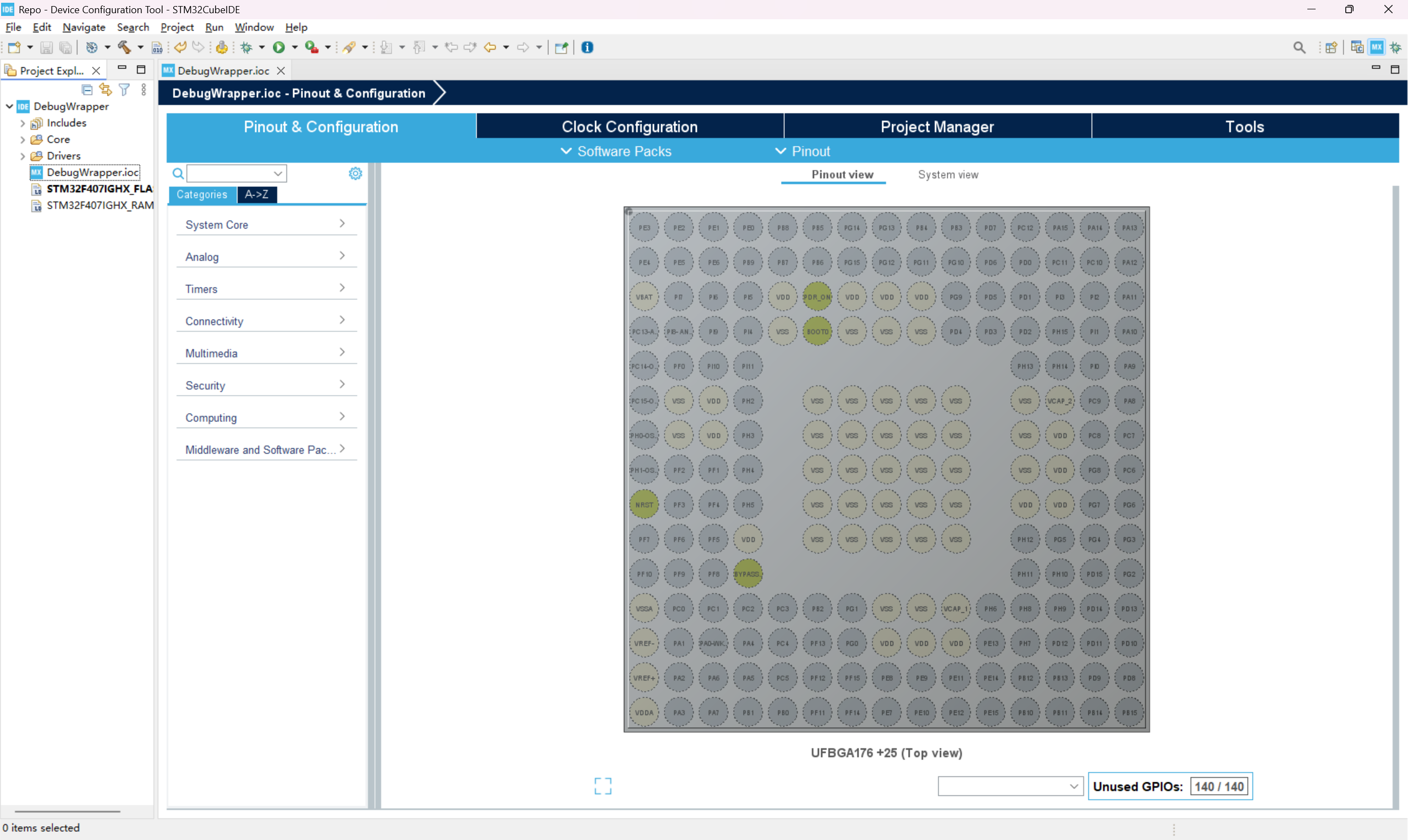The height and width of the screenshot is (840, 1408).
Task: Click the Unused GPIOs count field
Action: [1219, 787]
